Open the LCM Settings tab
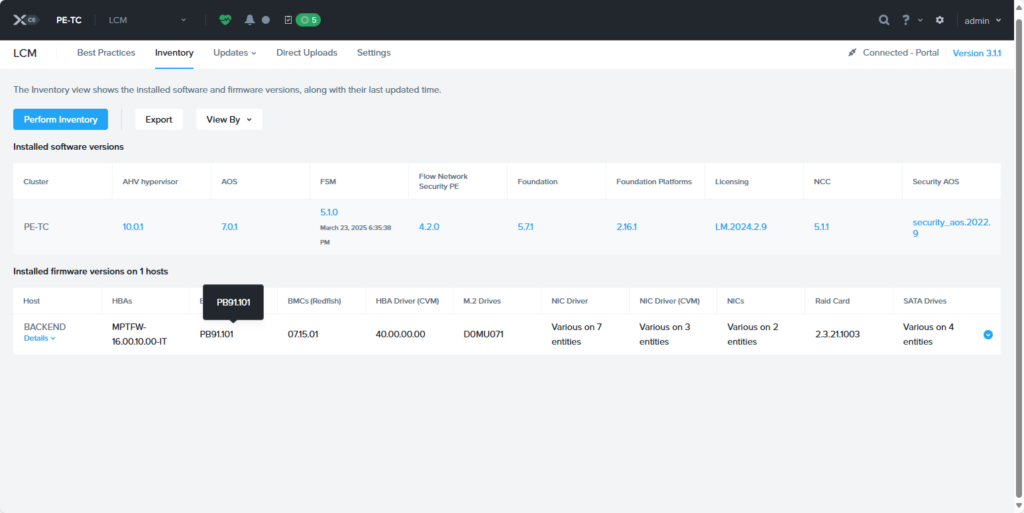Screen dimensions: 1024x513 click(374, 53)
